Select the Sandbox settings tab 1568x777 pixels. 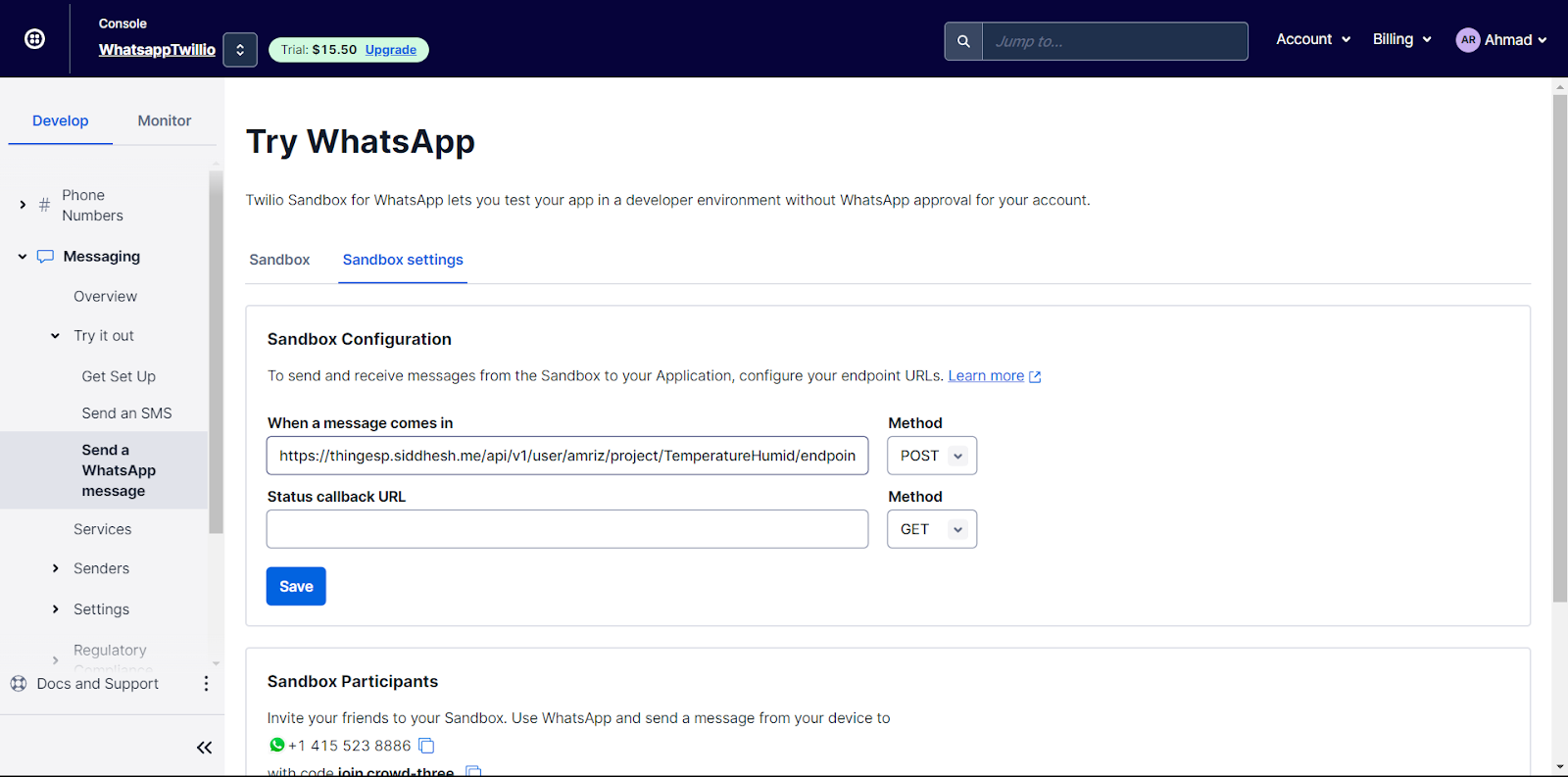[x=403, y=260]
